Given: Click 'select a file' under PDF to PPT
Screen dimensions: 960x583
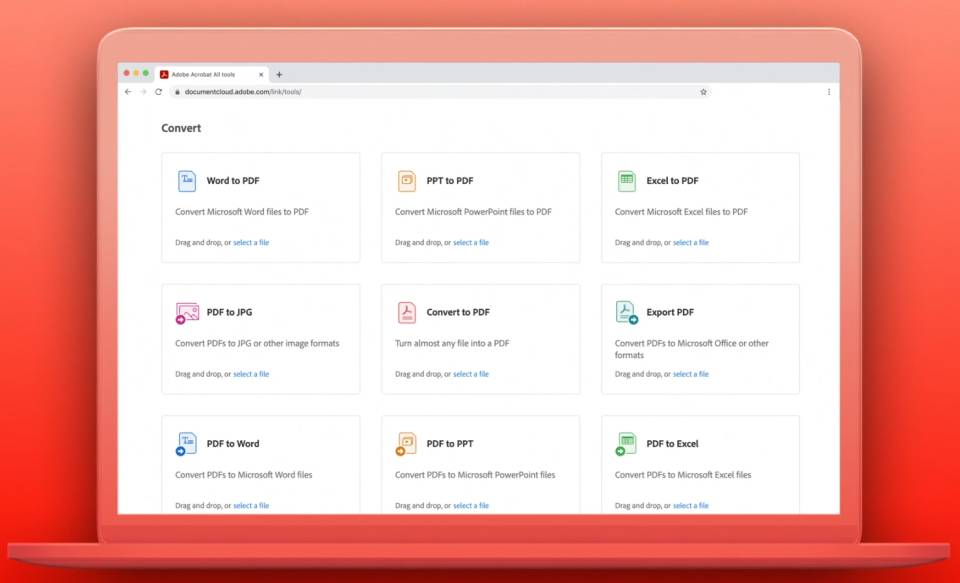Looking at the screenshot, I should pyautogui.click(x=471, y=506).
